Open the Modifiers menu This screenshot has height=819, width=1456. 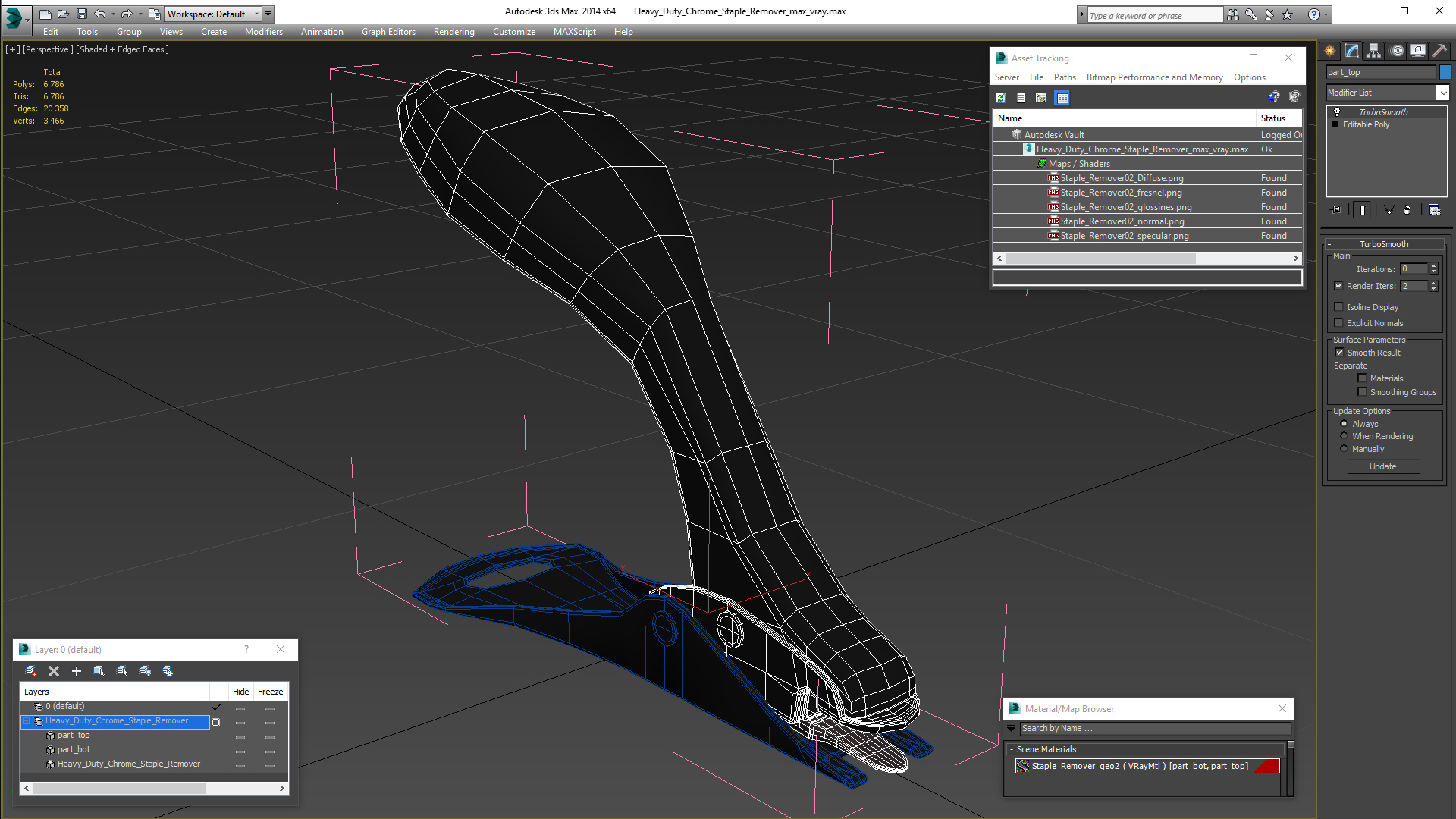pyautogui.click(x=263, y=31)
